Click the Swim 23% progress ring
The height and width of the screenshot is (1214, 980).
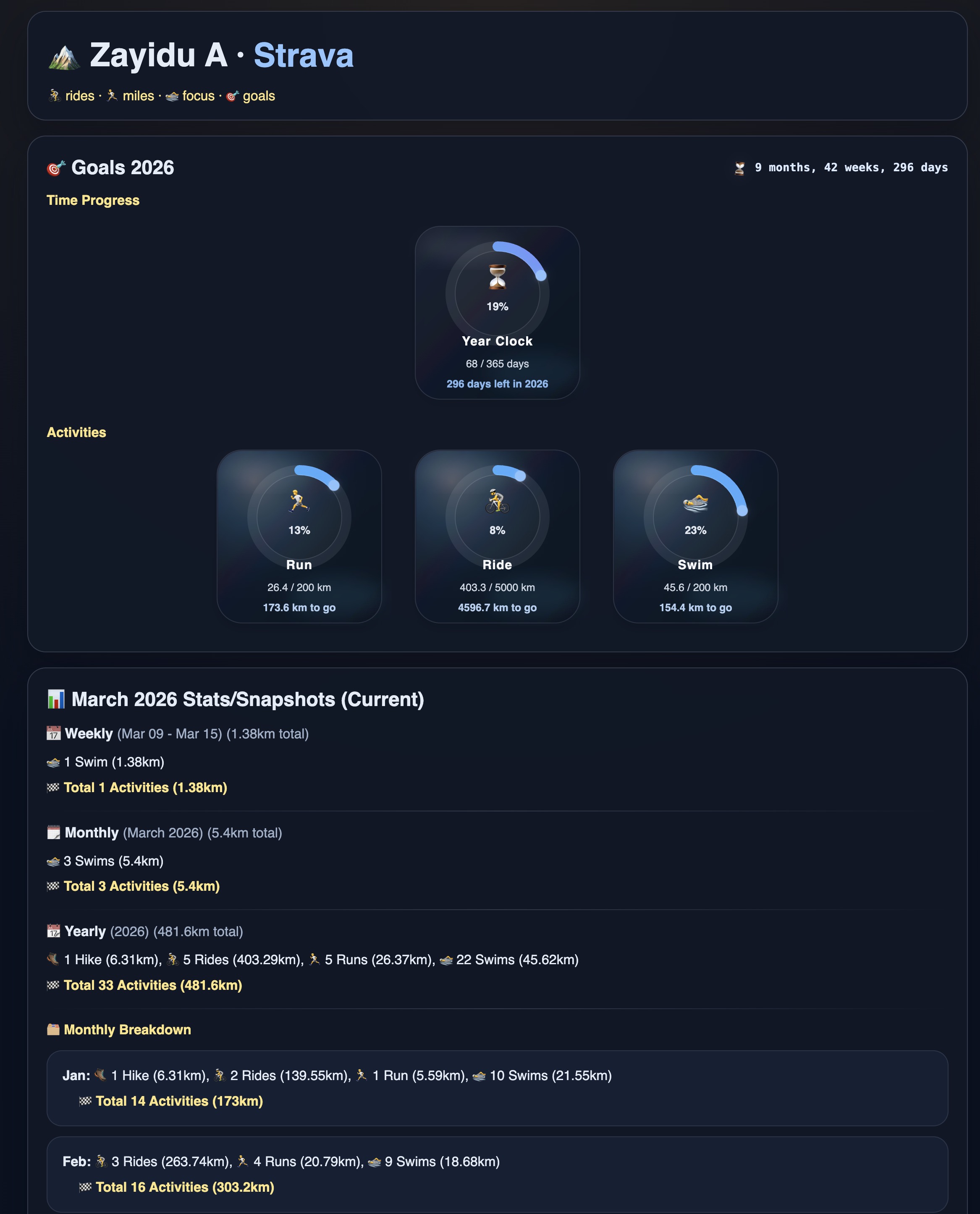[x=695, y=517]
